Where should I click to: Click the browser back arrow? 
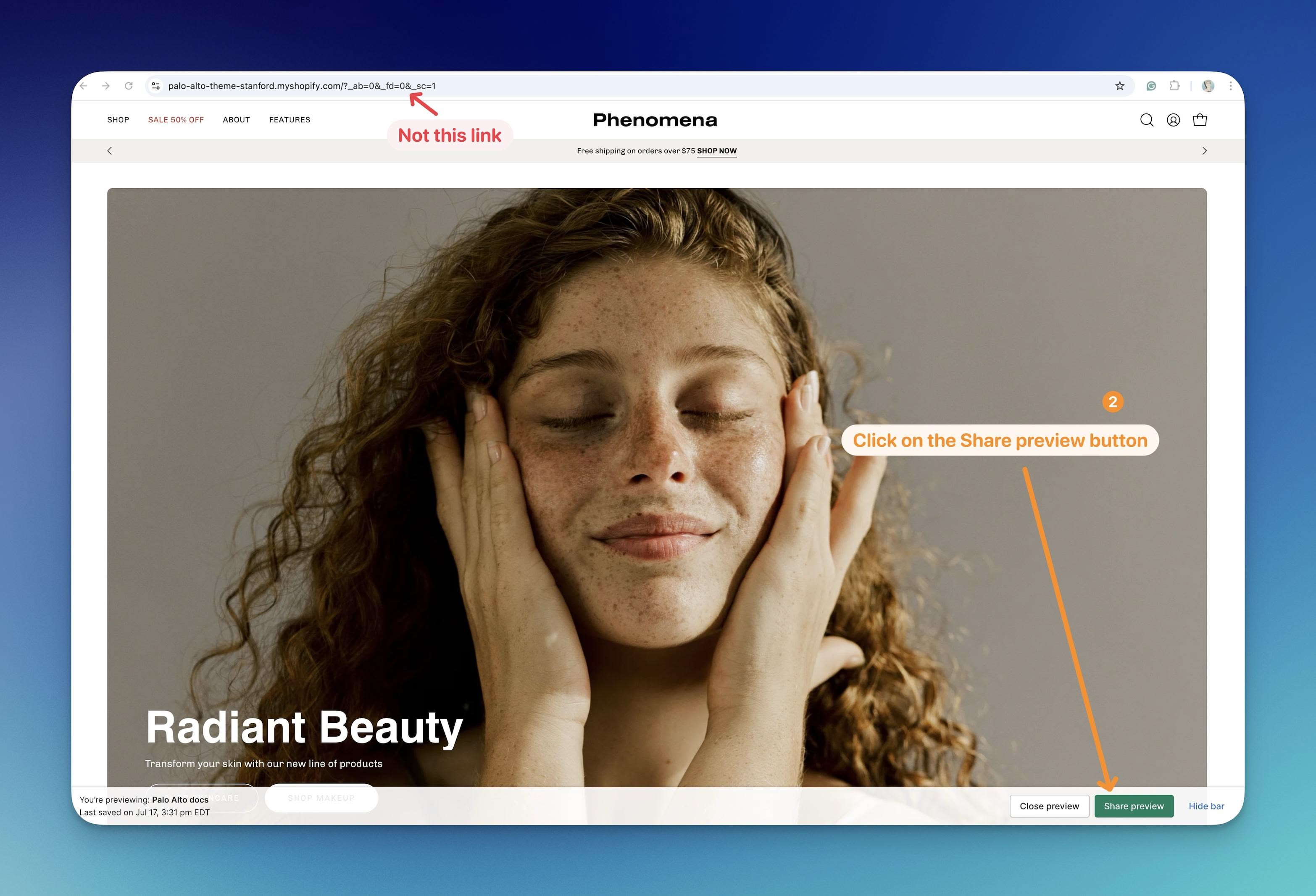(84, 86)
